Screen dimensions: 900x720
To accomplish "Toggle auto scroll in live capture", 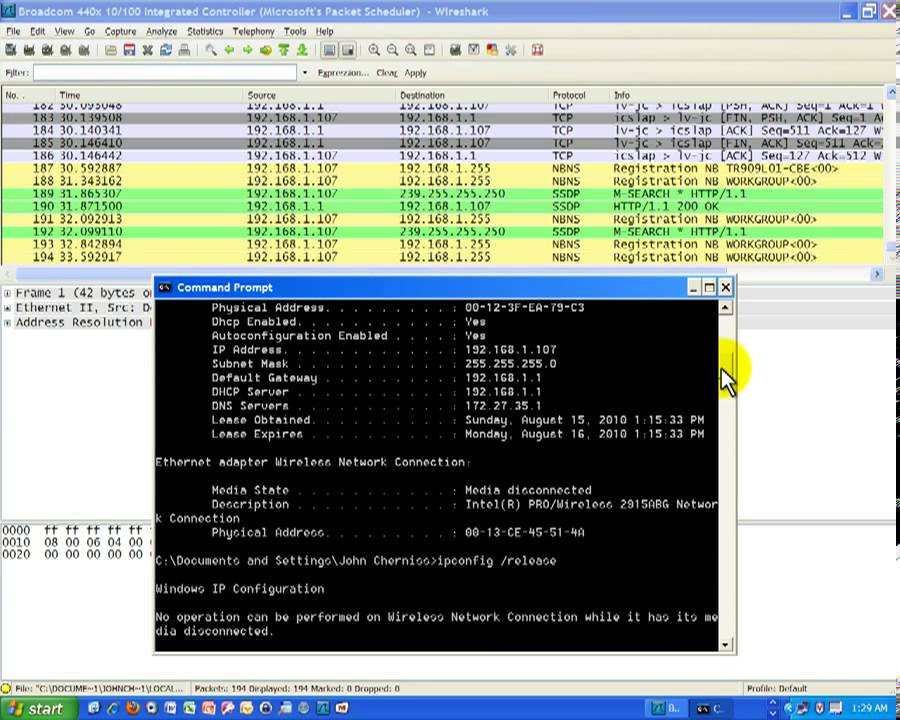I will pyautogui.click(x=348, y=51).
